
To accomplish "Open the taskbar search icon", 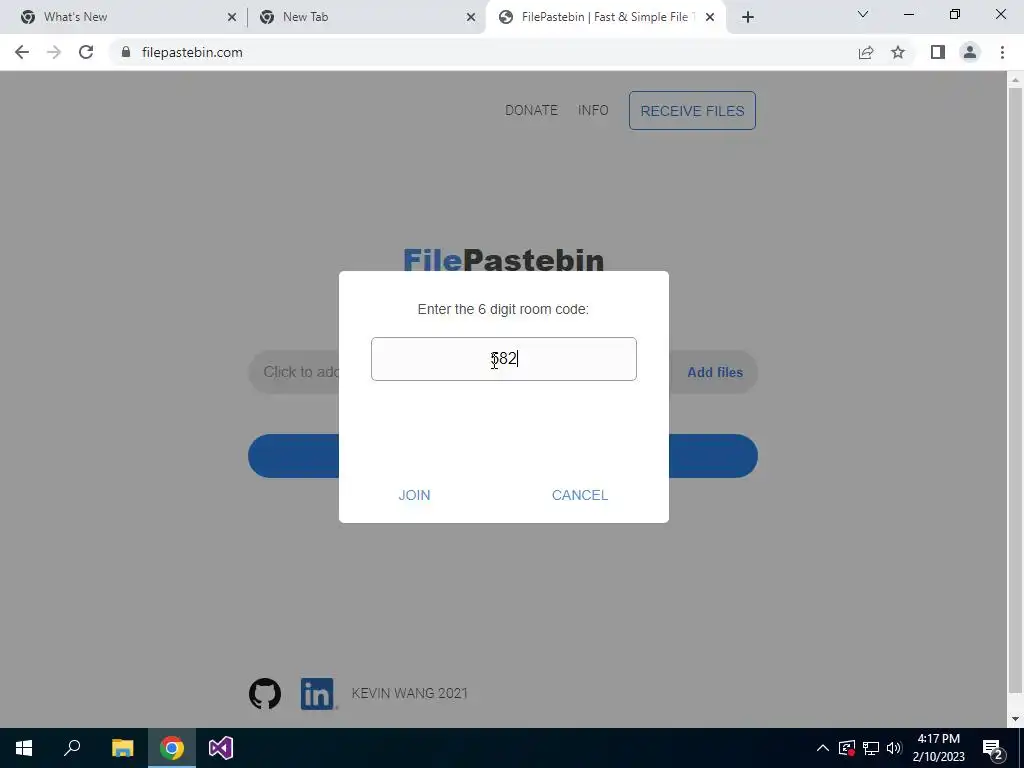I will (x=72, y=748).
